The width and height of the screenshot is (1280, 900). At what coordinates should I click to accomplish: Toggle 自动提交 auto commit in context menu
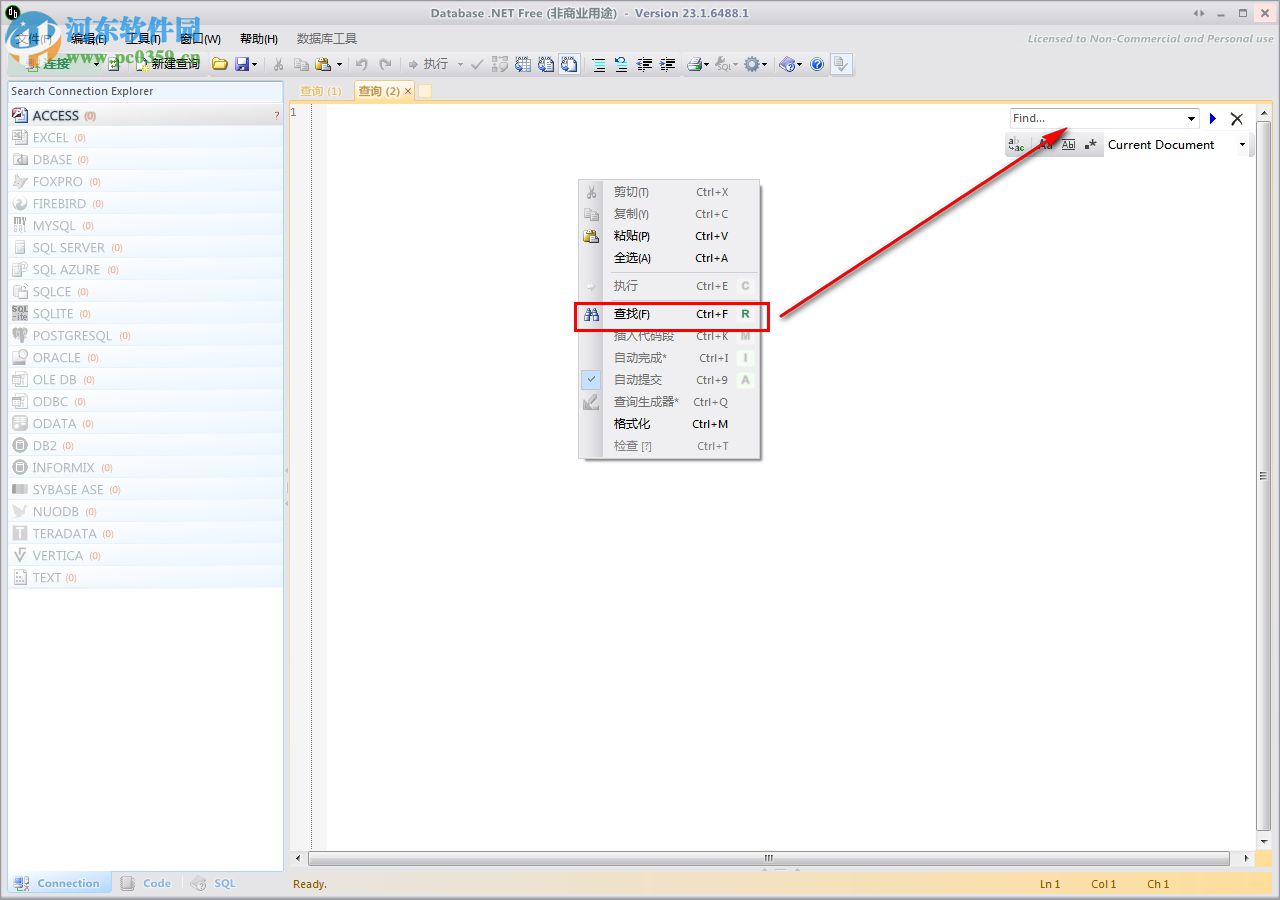(x=638, y=380)
